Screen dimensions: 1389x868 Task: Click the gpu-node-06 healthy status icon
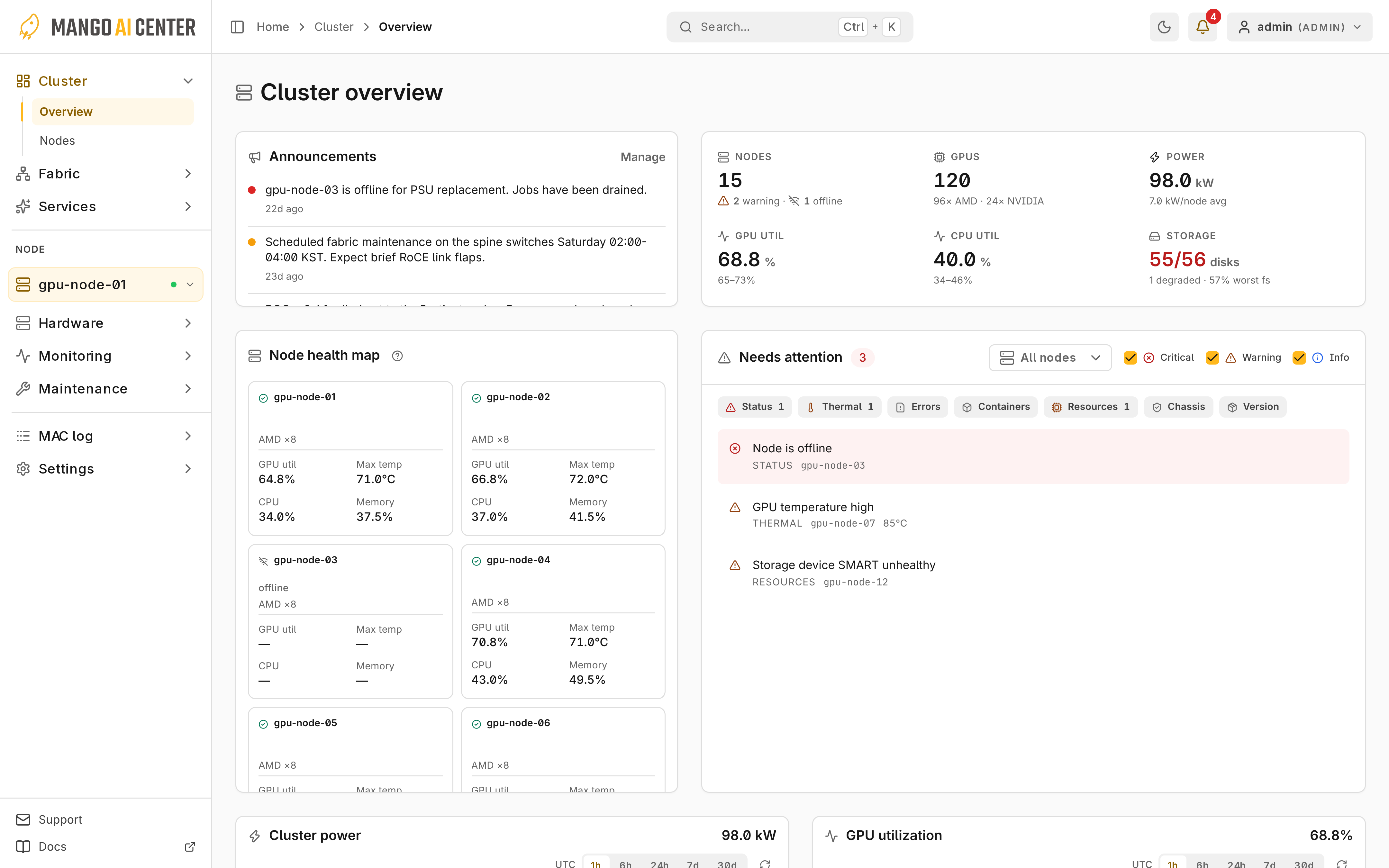(x=477, y=724)
